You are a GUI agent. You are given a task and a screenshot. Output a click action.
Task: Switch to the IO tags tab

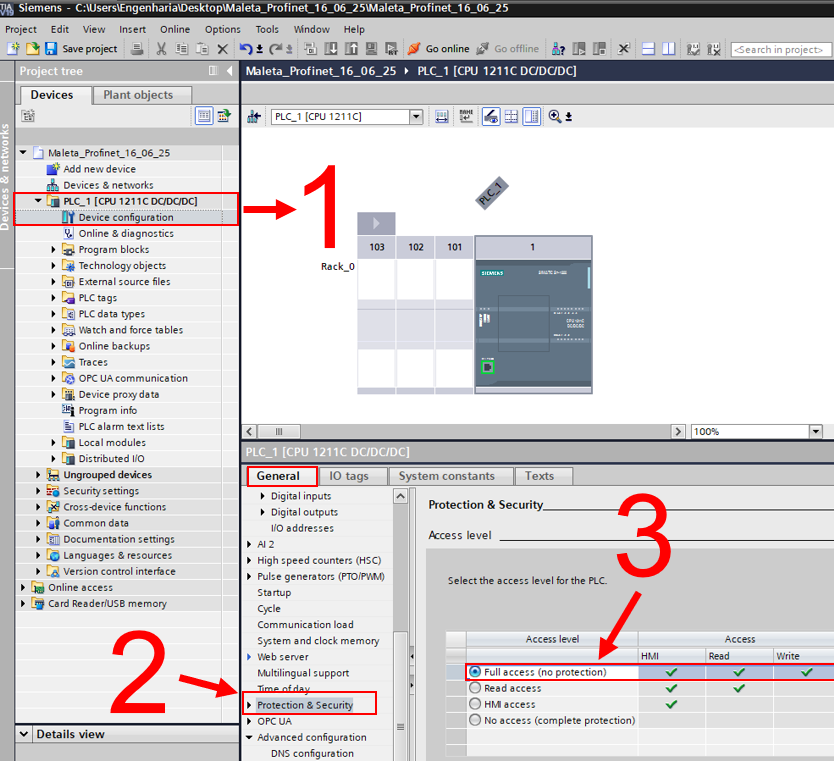[x=349, y=476]
